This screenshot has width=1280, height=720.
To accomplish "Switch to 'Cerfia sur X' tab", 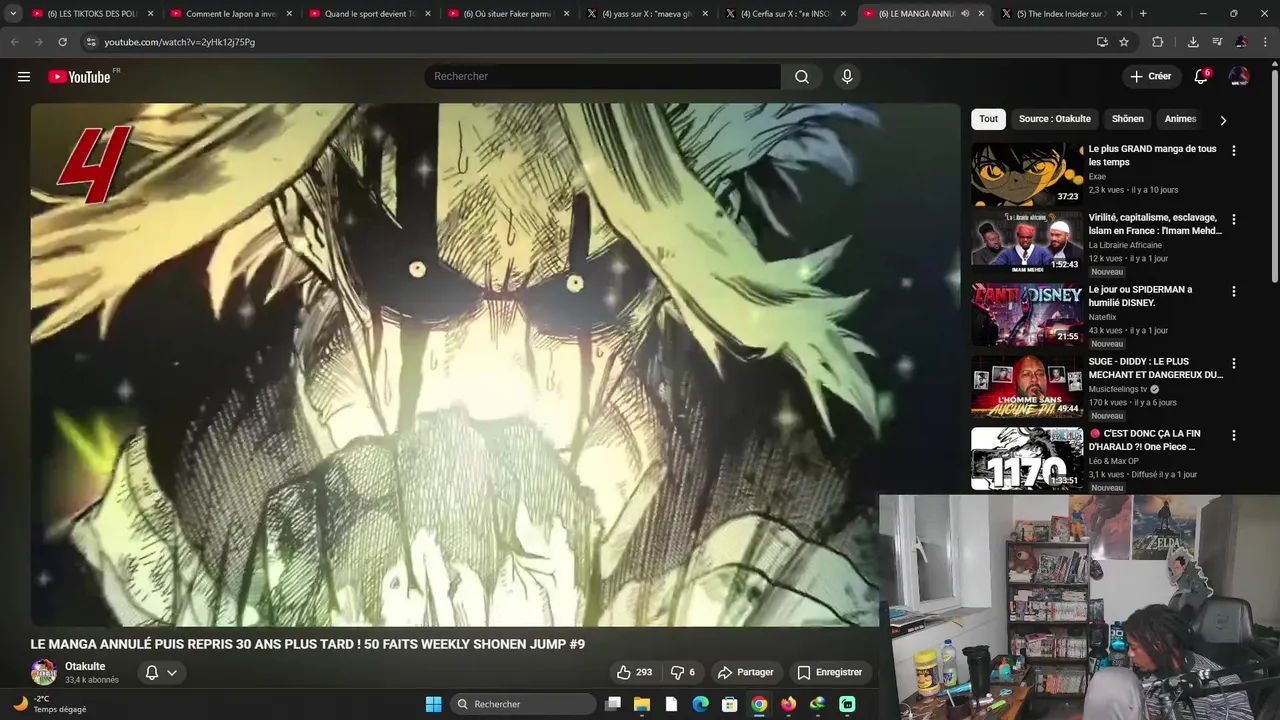I will pyautogui.click(x=786, y=14).
